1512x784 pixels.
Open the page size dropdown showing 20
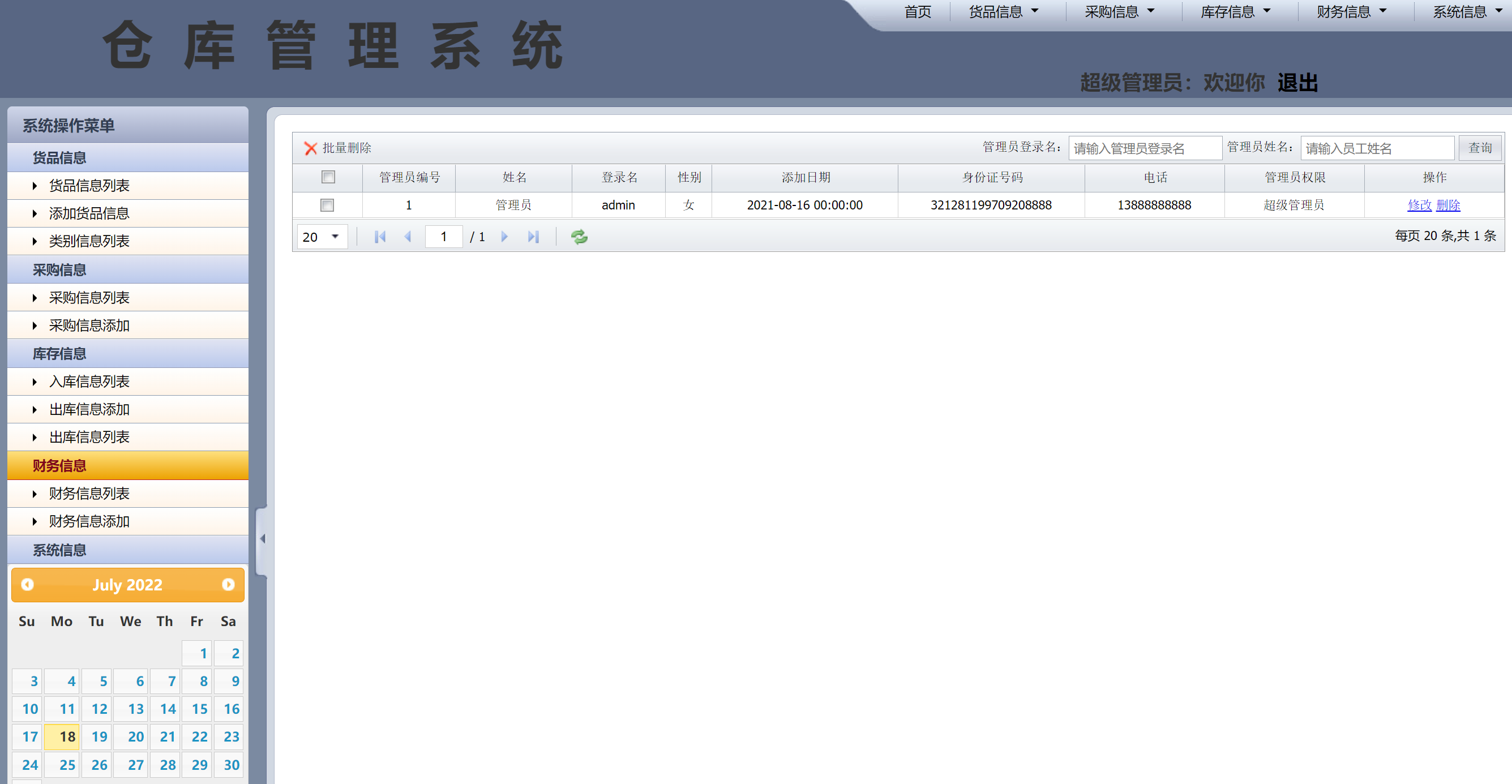322,236
